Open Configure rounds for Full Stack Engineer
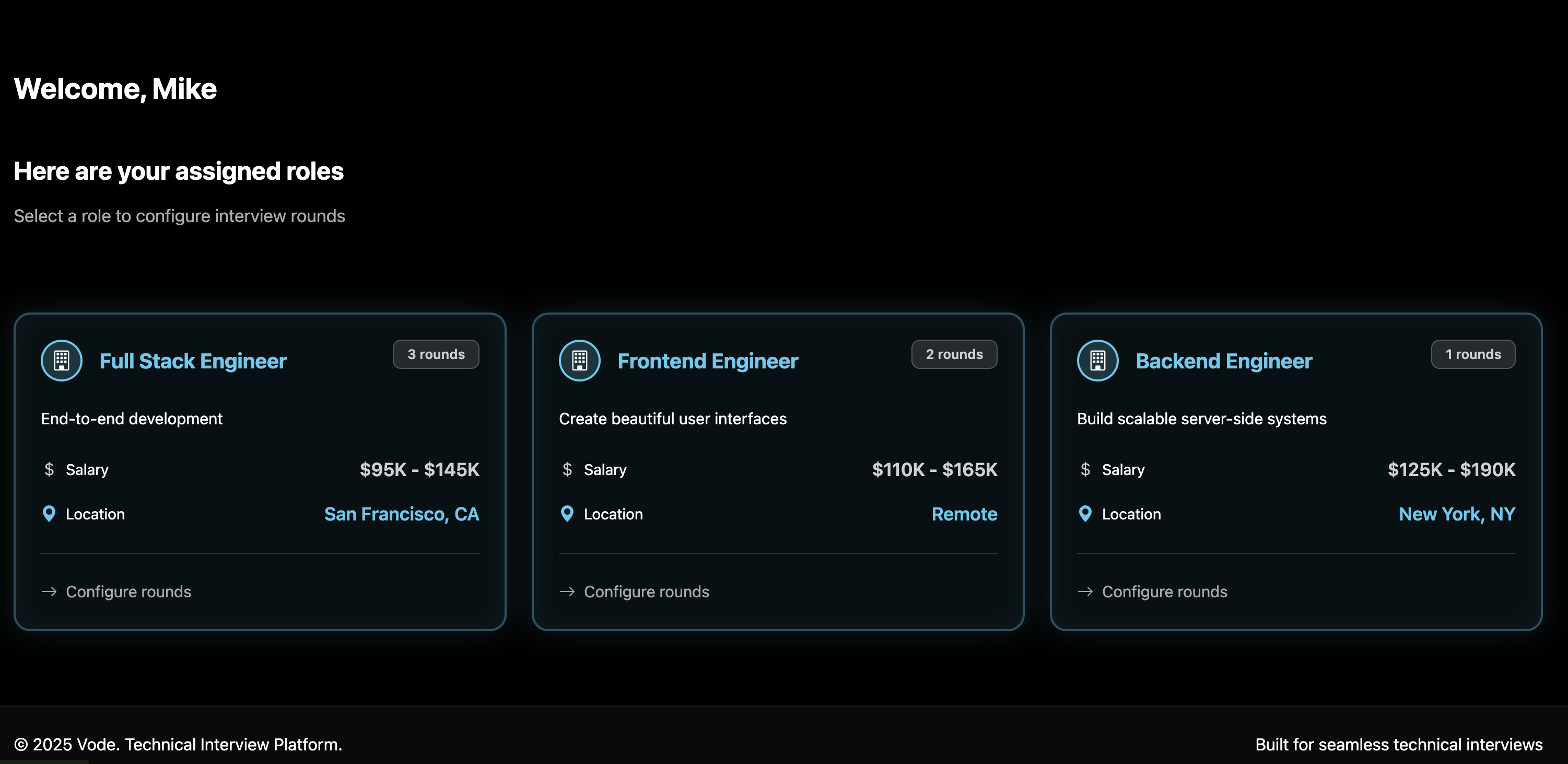 pyautogui.click(x=128, y=592)
